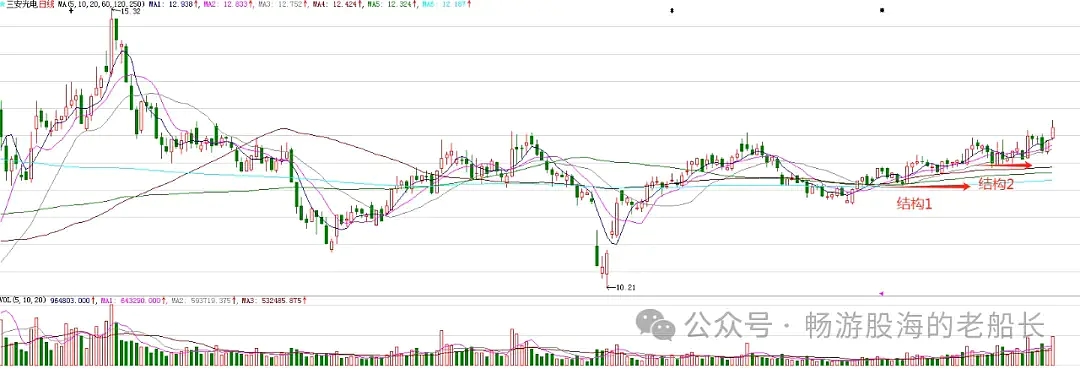Select the 日线 period label
The height and width of the screenshot is (369, 1080).
(x=47, y=4)
